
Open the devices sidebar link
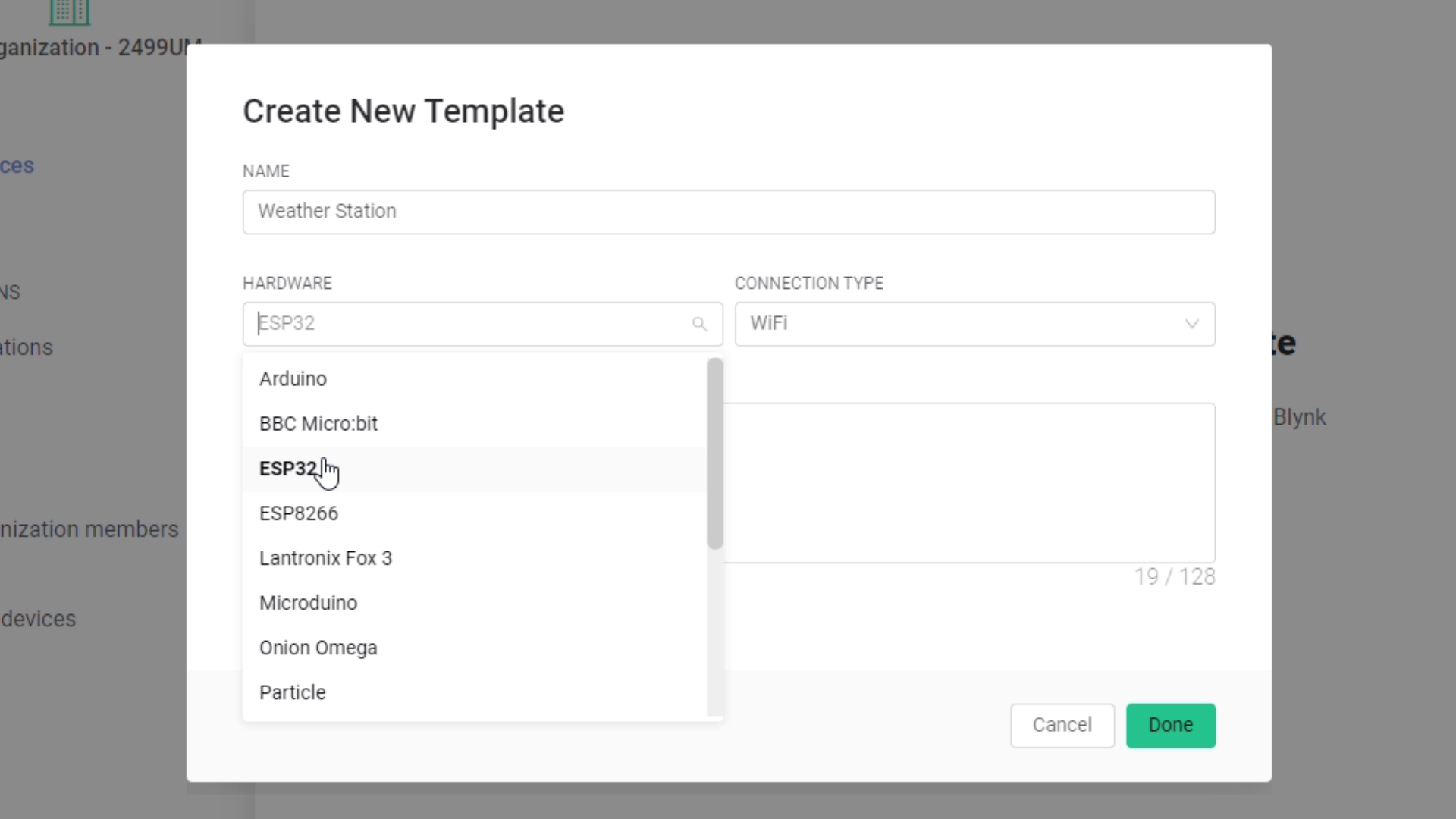(38, 619)
